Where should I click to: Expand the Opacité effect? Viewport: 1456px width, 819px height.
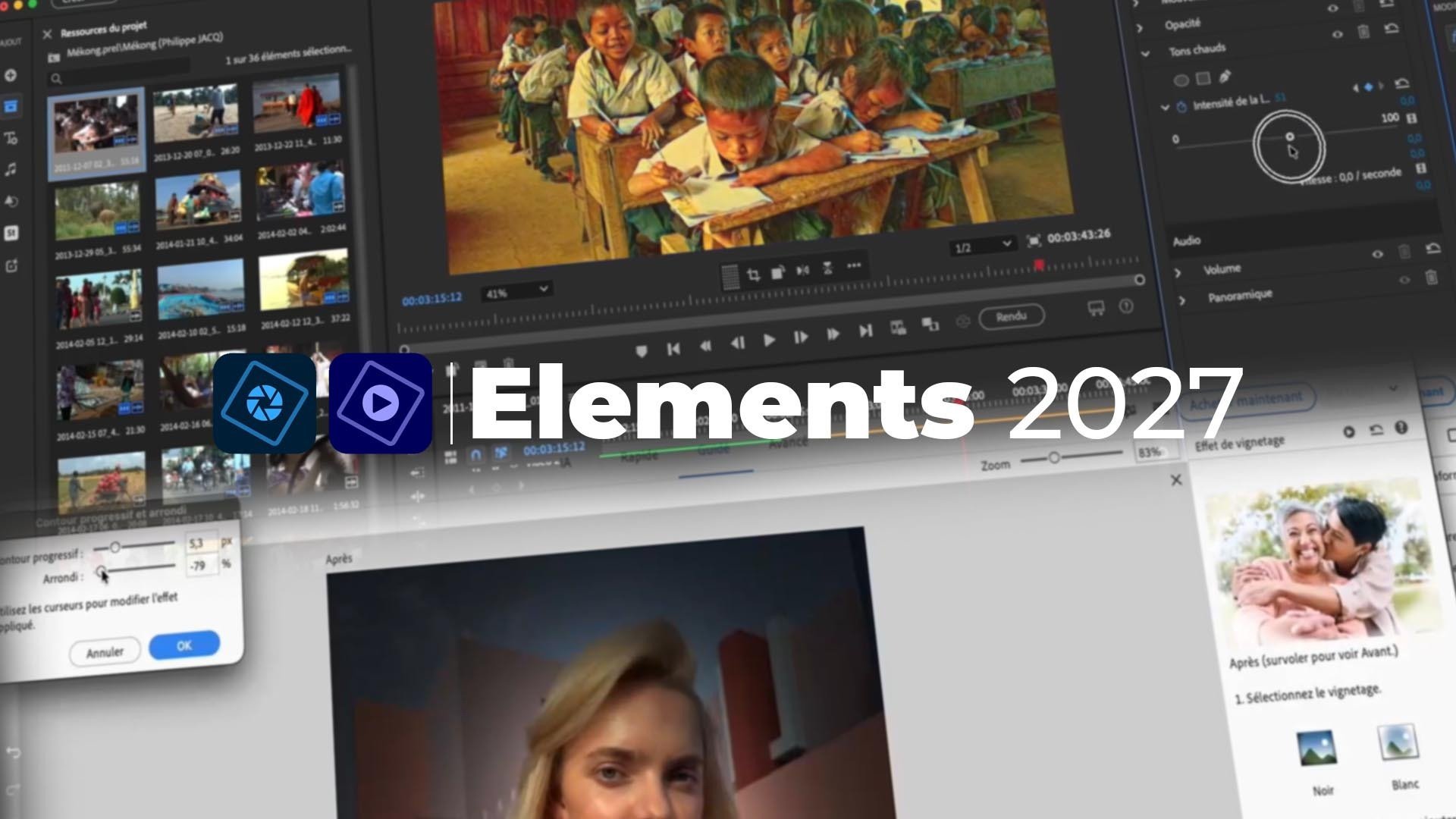point(1139,28)
